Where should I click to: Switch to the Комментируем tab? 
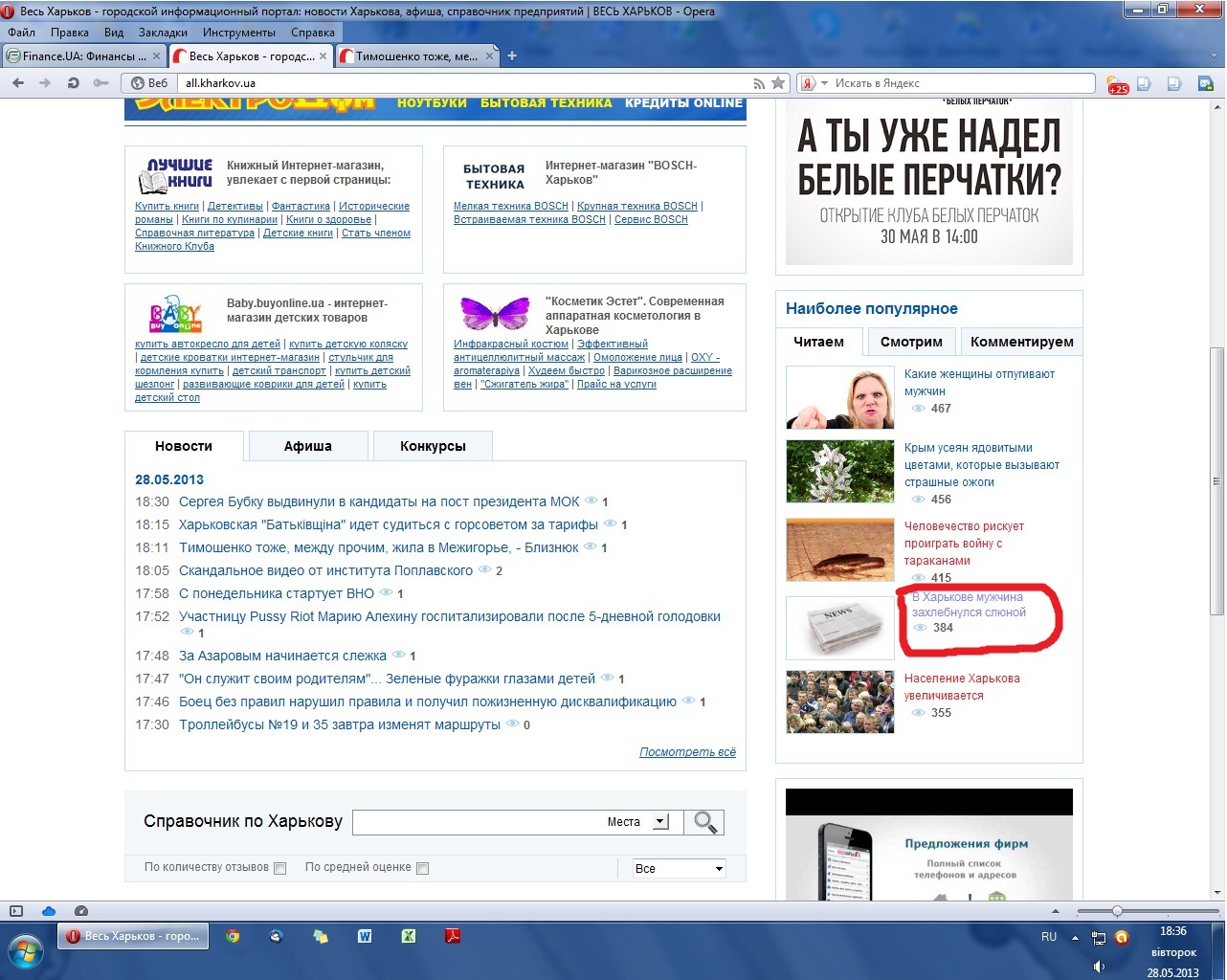click(x=1021, y=342)
